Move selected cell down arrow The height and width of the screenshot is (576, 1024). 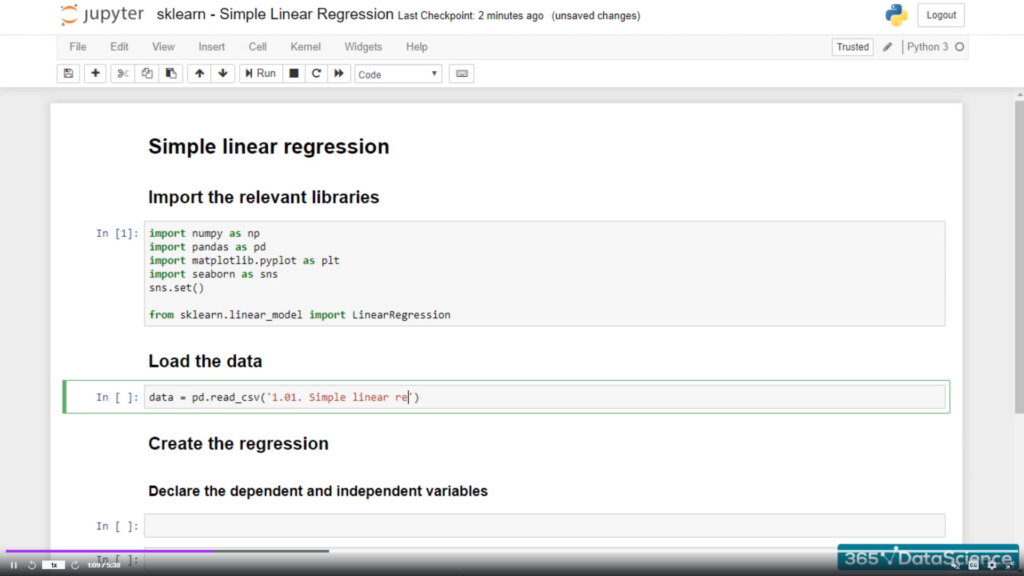223,74
